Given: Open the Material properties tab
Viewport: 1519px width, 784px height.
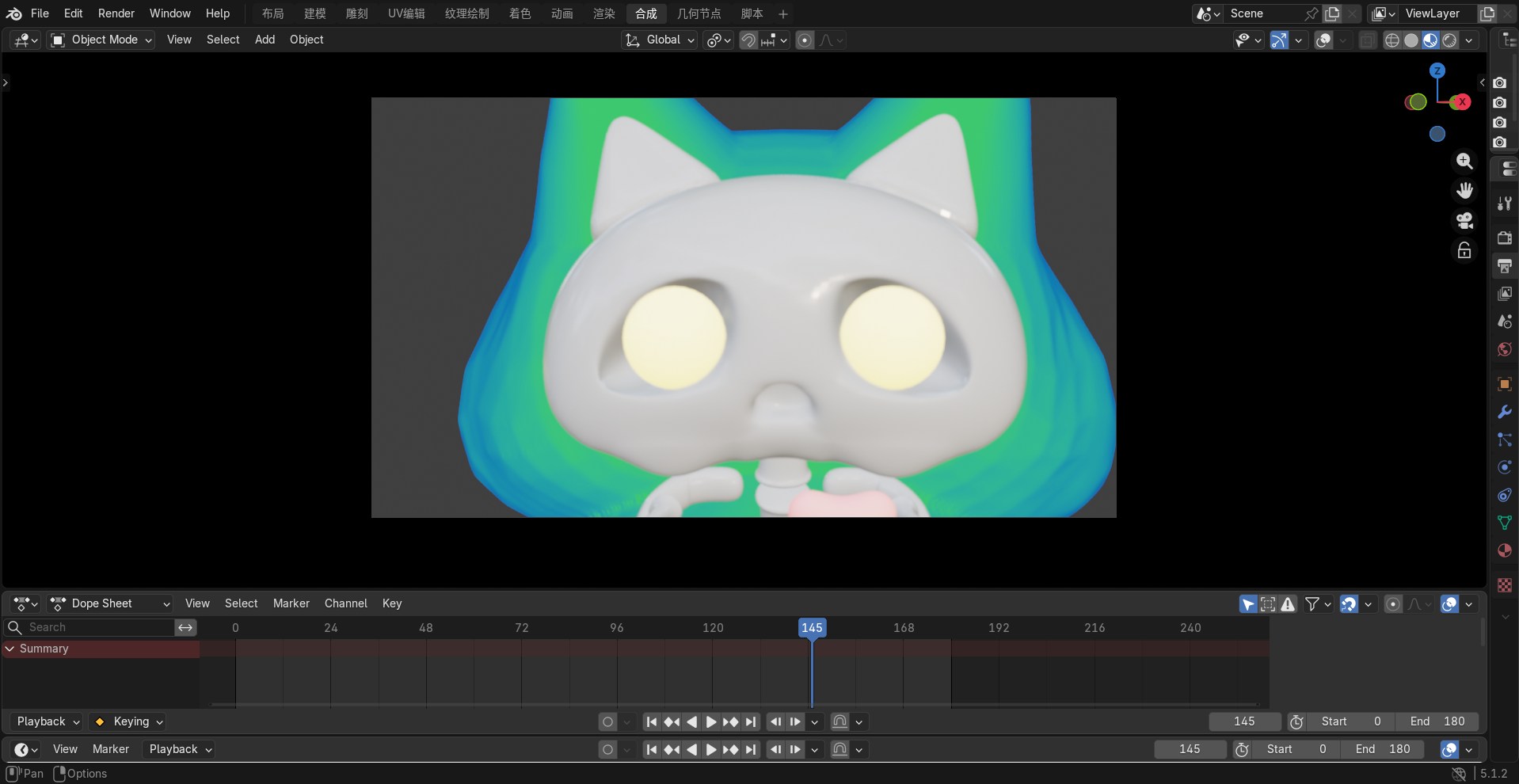Looking at the screenshot, I should (1505, 550).
